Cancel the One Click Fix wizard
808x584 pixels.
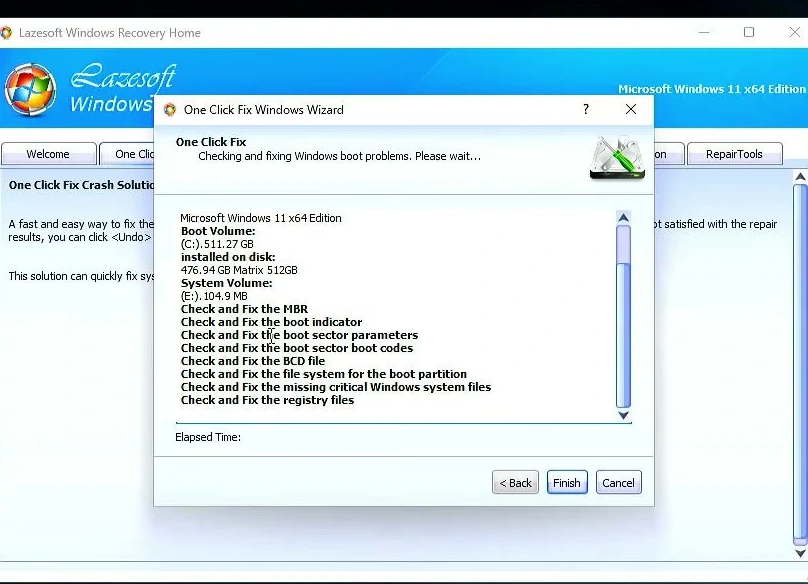point(618,482)
